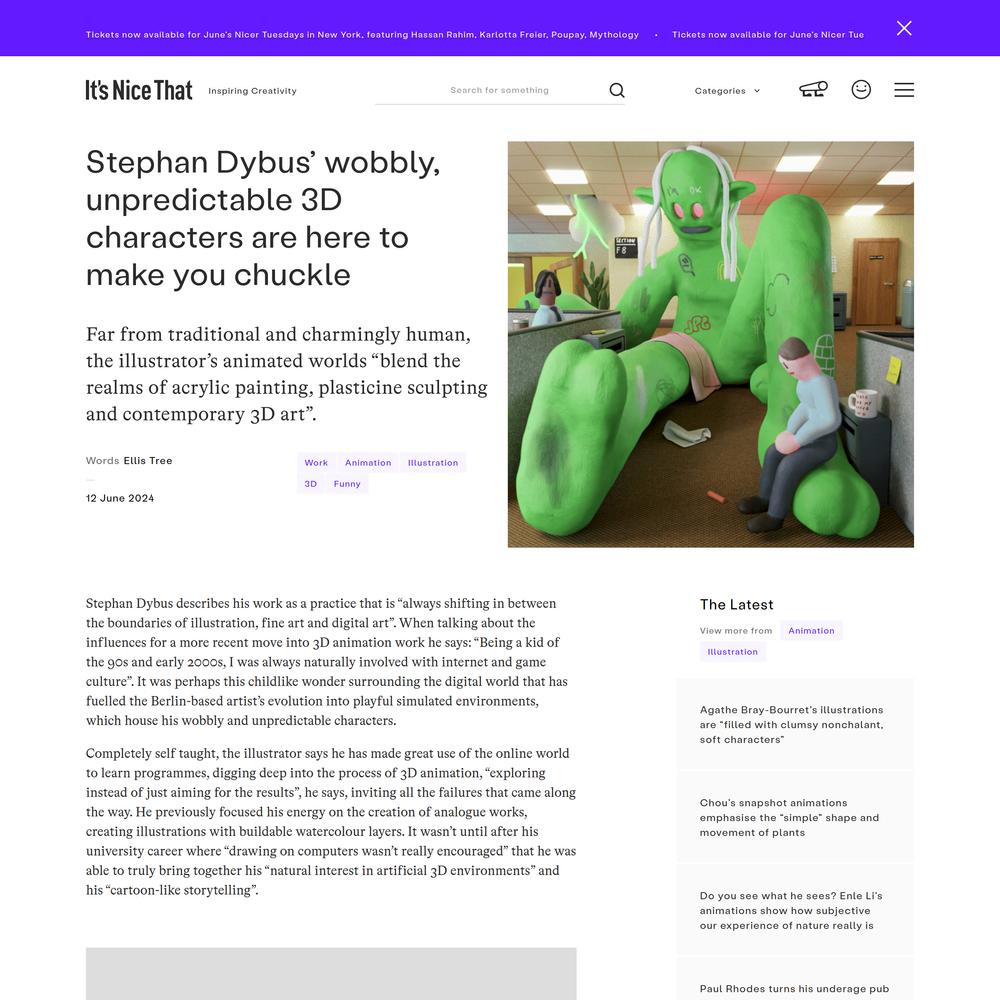The height and width of the screenshot is (1000, 1000).
Task: Select the Work tag
Action: coord(316,463)
